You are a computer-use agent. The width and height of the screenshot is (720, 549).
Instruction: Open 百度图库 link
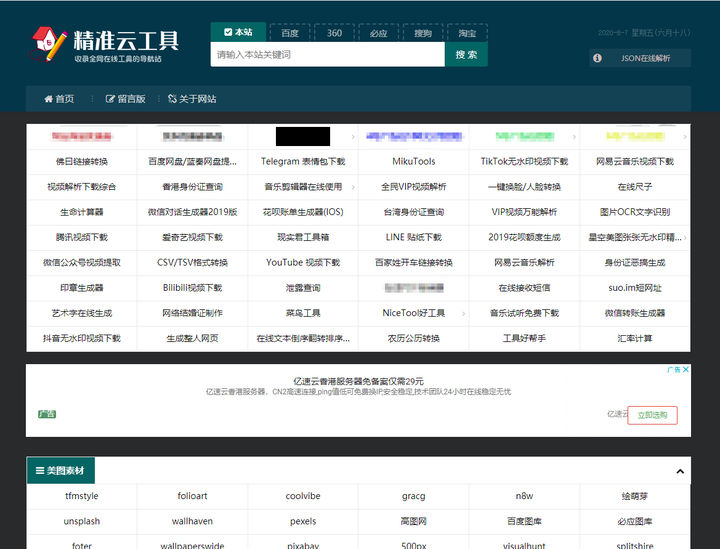pyautogui.click(x=524, y=521)
